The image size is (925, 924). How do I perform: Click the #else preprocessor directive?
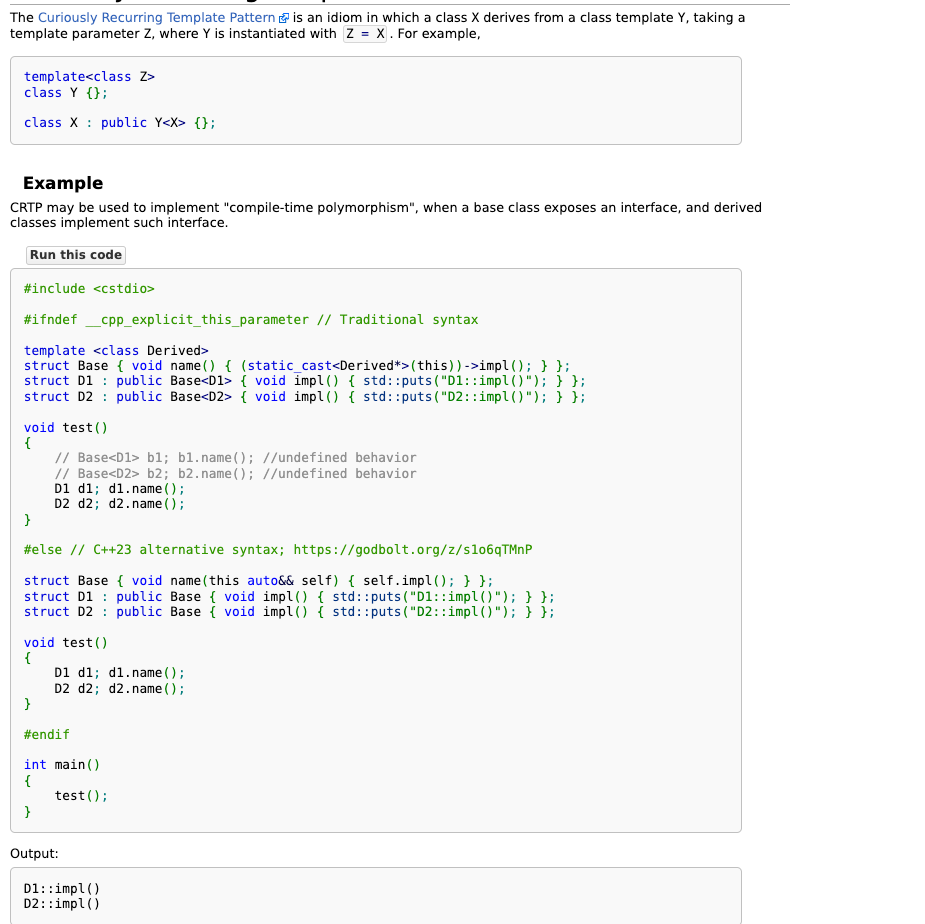pyautogui.click(x=42, y=550)
